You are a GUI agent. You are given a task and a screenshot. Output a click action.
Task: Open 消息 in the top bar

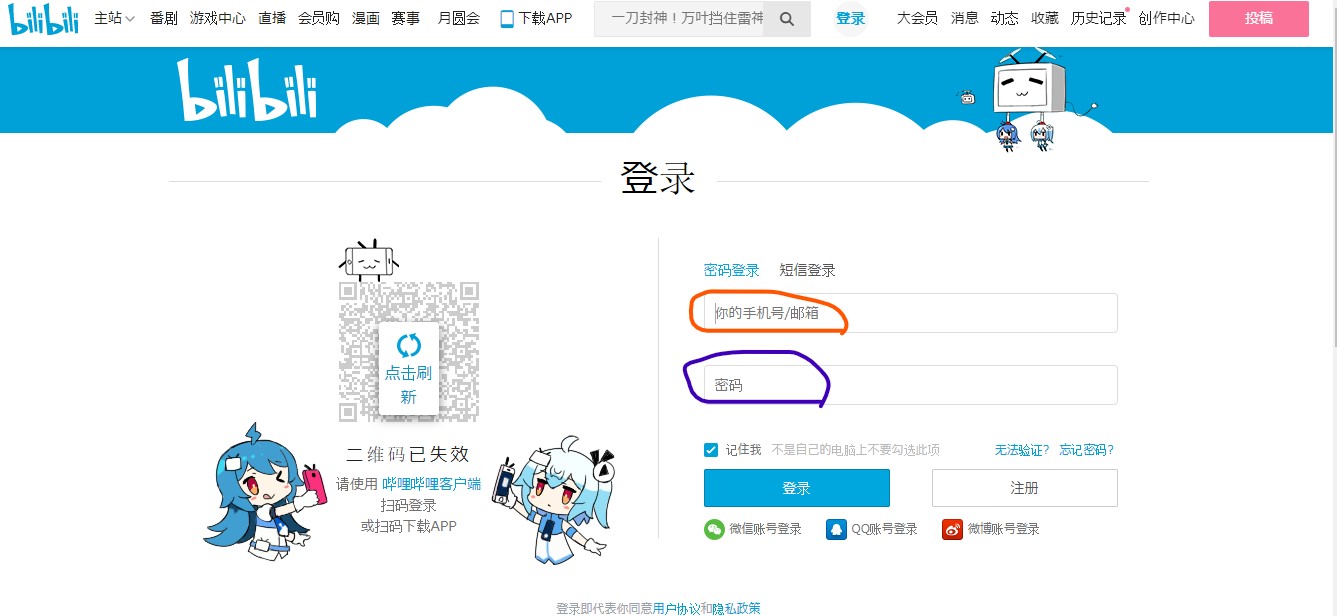pos(965,18)
